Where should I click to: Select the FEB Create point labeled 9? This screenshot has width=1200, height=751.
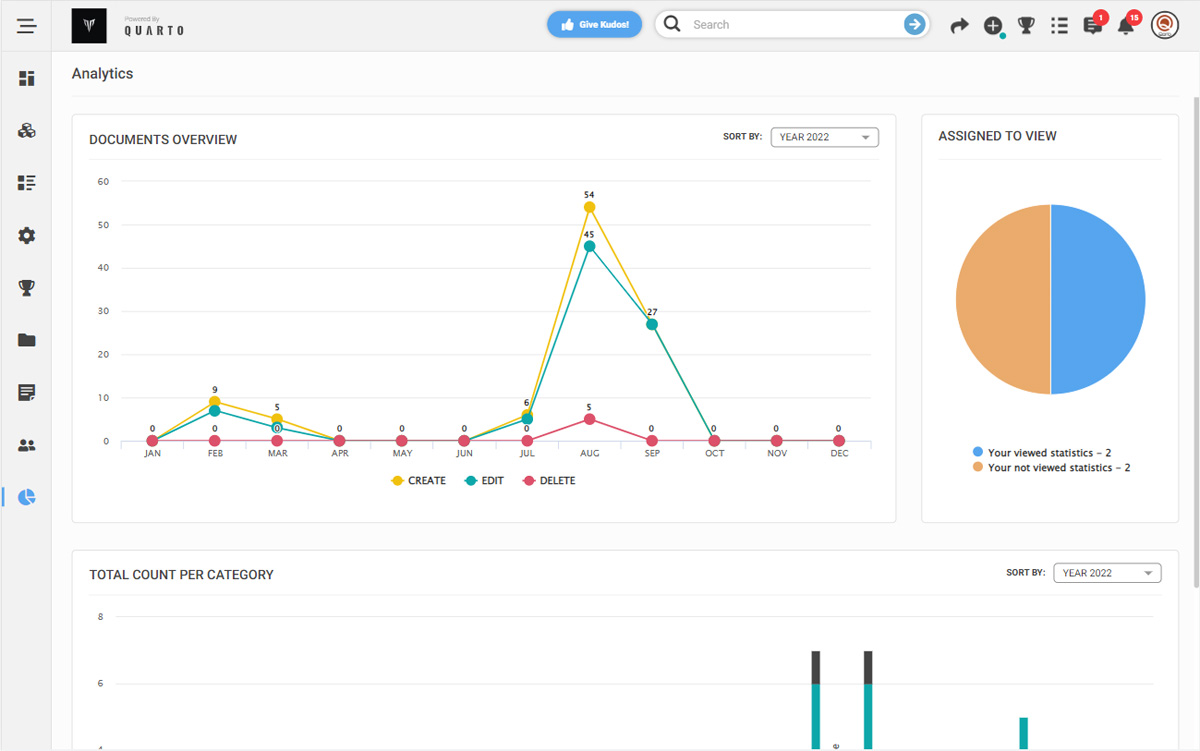215,402
